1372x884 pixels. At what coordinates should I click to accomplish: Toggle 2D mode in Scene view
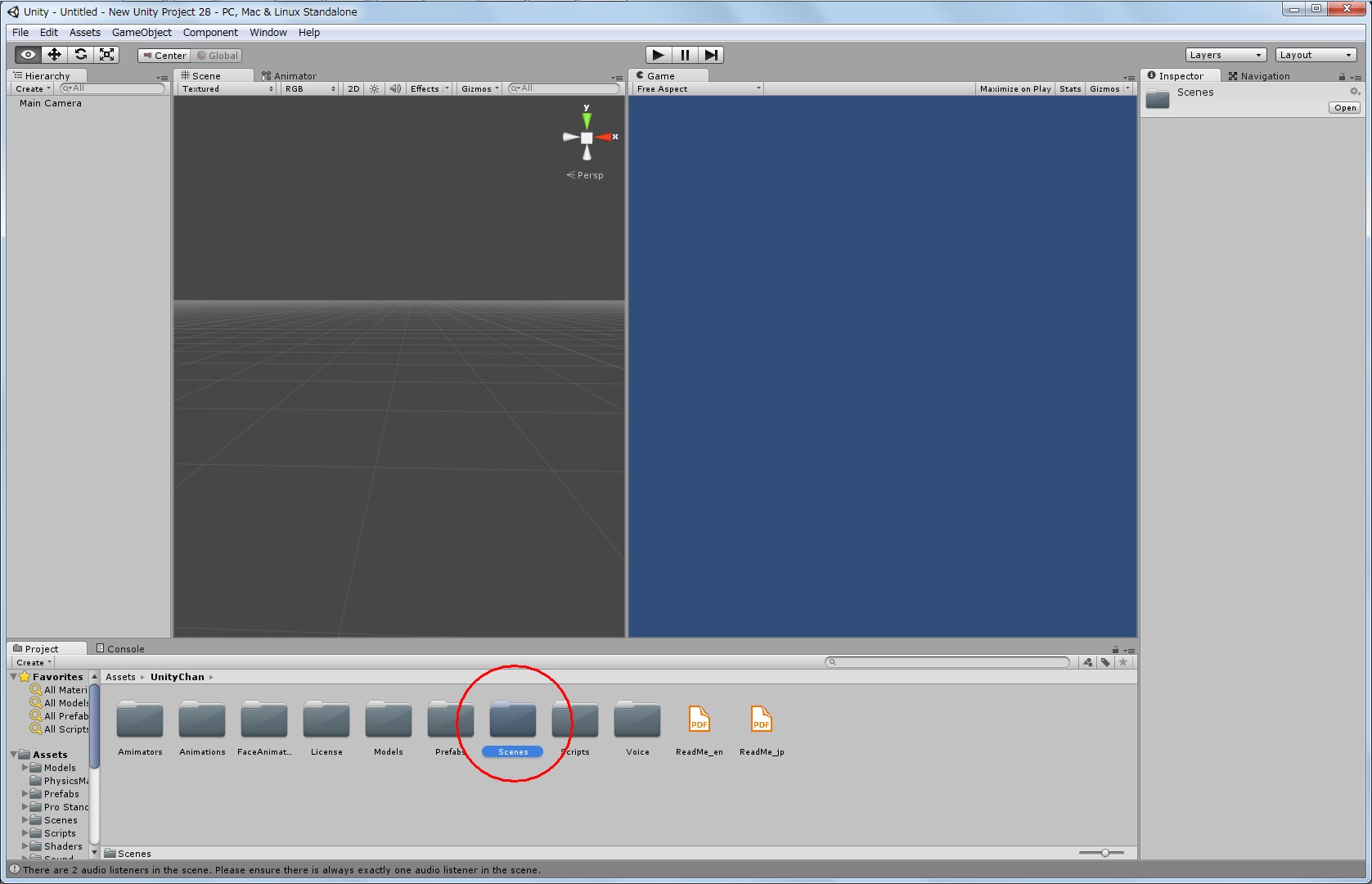353,88
